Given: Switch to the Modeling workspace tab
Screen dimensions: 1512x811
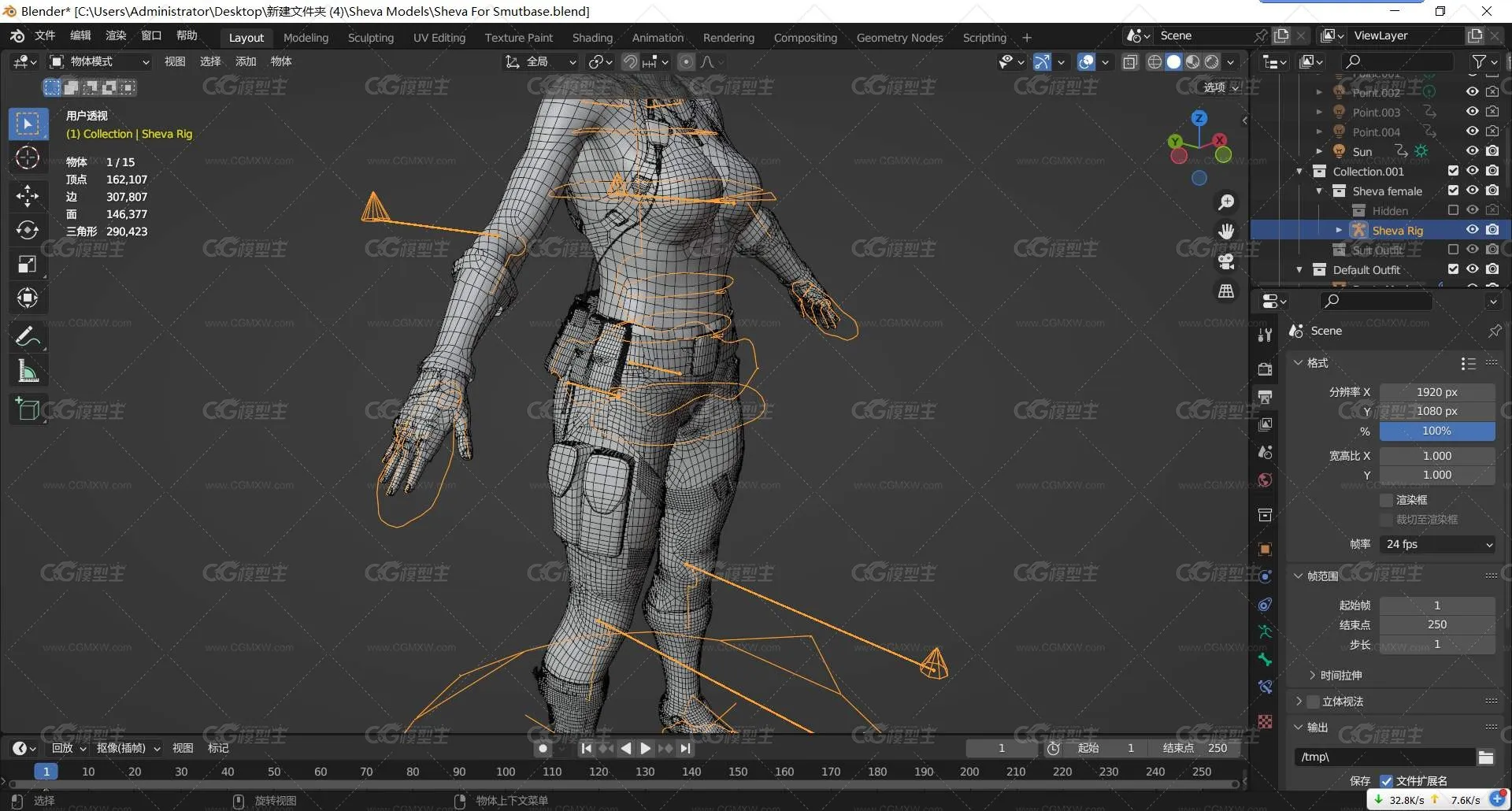Looking at the screenshot, I should tap(306, 38).
